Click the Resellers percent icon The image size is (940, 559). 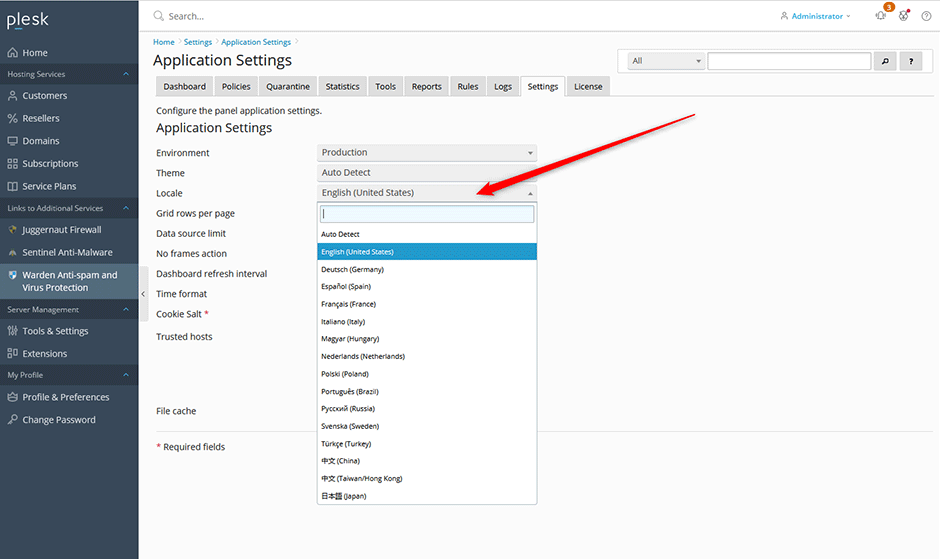point(13,118)
